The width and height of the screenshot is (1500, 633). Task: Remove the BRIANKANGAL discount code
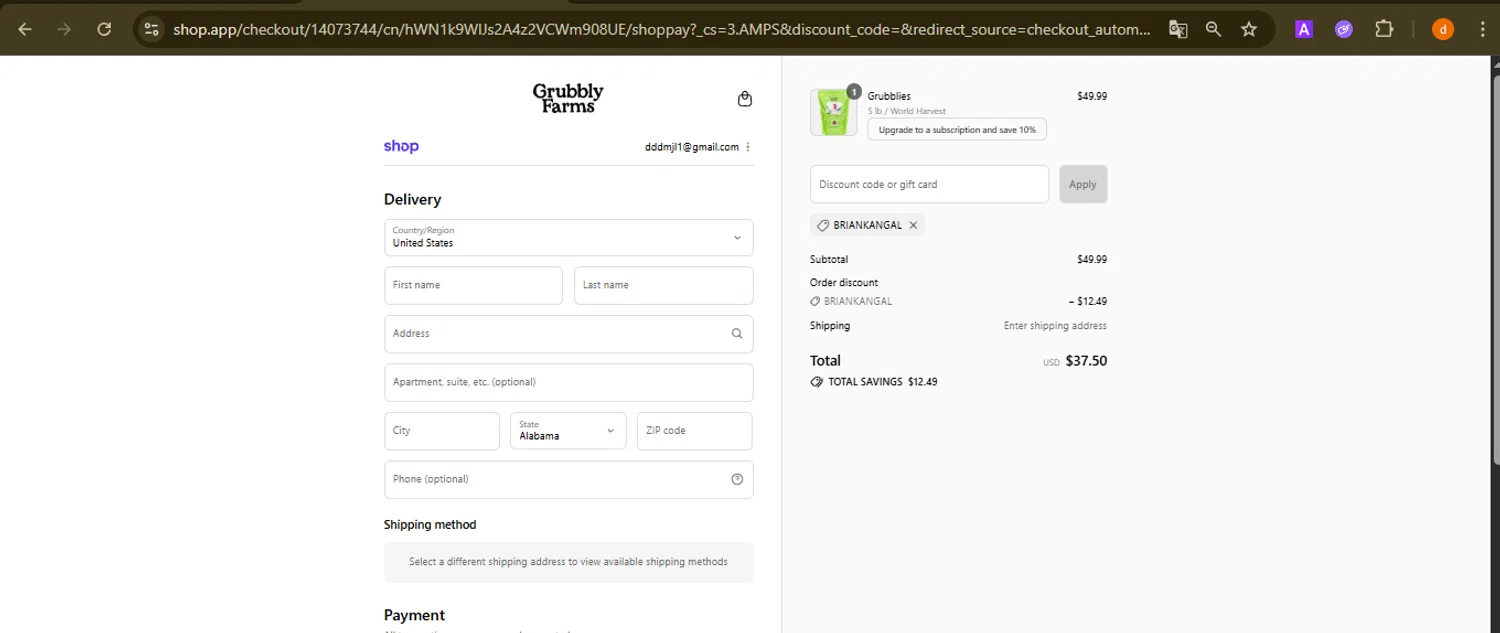[x=913, y=225]
